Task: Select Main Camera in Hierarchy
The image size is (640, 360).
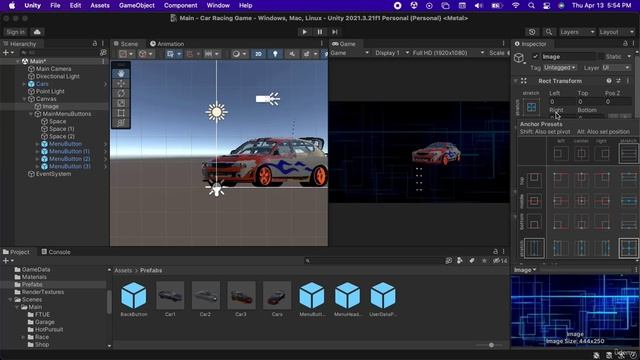Action: [53, 69]
